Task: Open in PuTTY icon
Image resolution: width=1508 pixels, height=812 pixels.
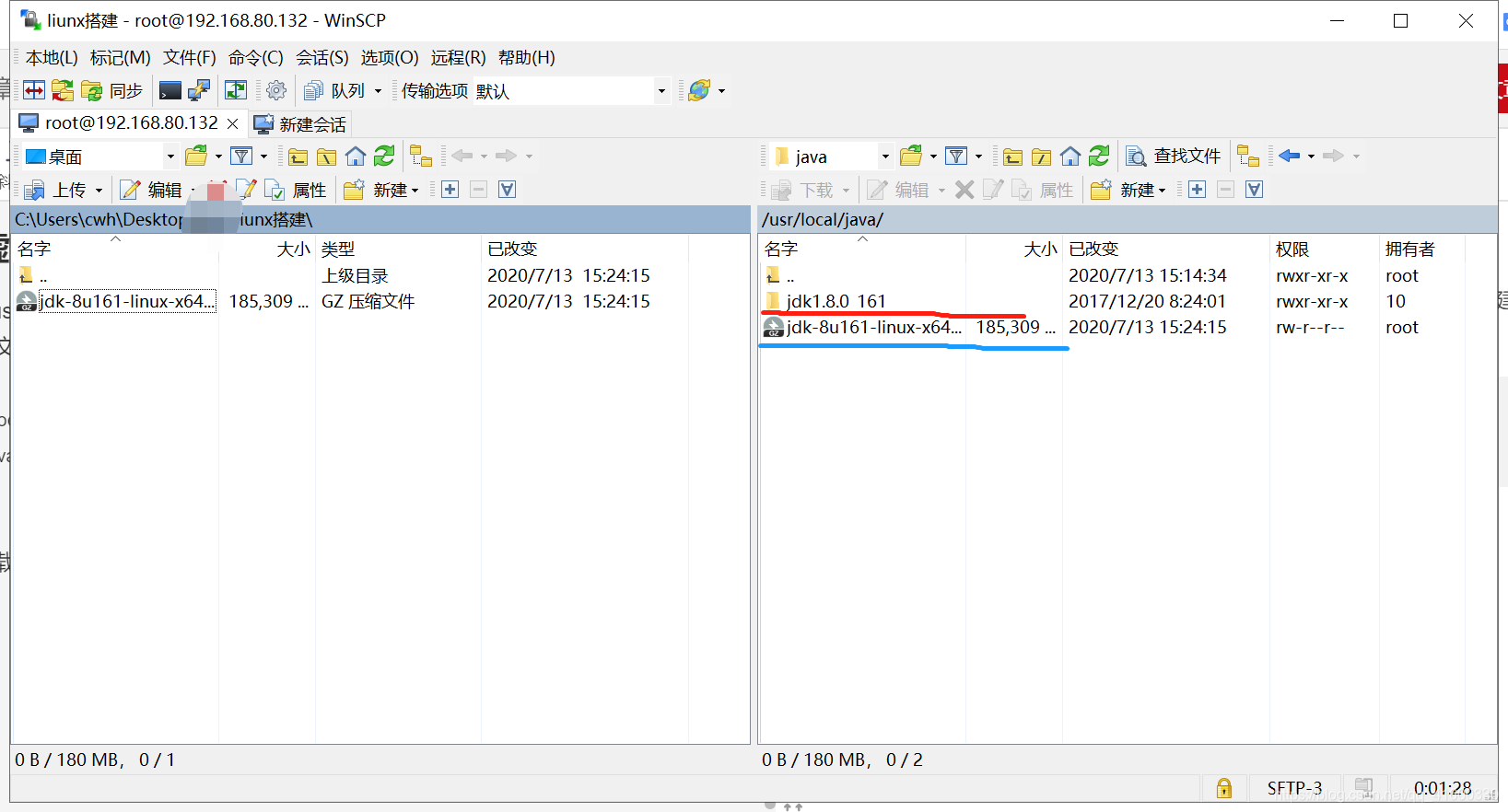Action: (x=199, y=90)
